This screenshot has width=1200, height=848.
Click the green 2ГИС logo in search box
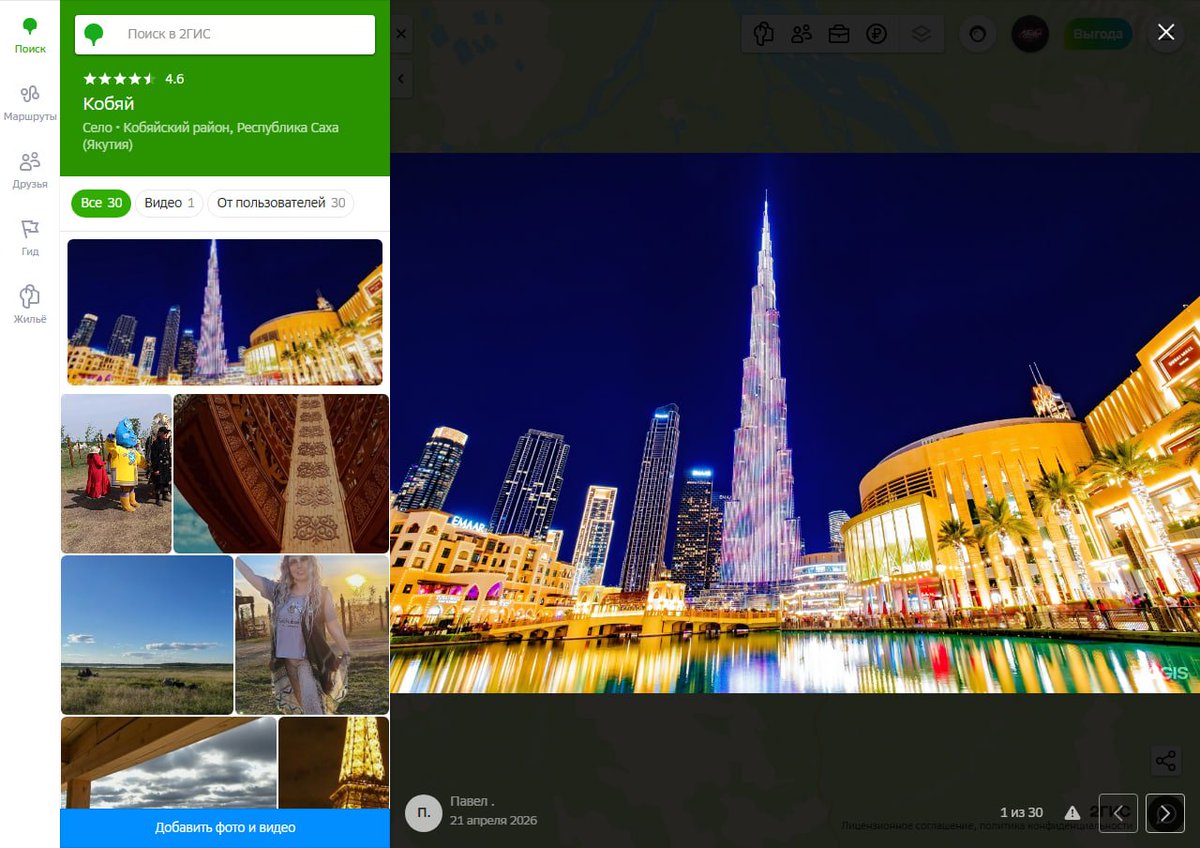click(x=94, y=35)
